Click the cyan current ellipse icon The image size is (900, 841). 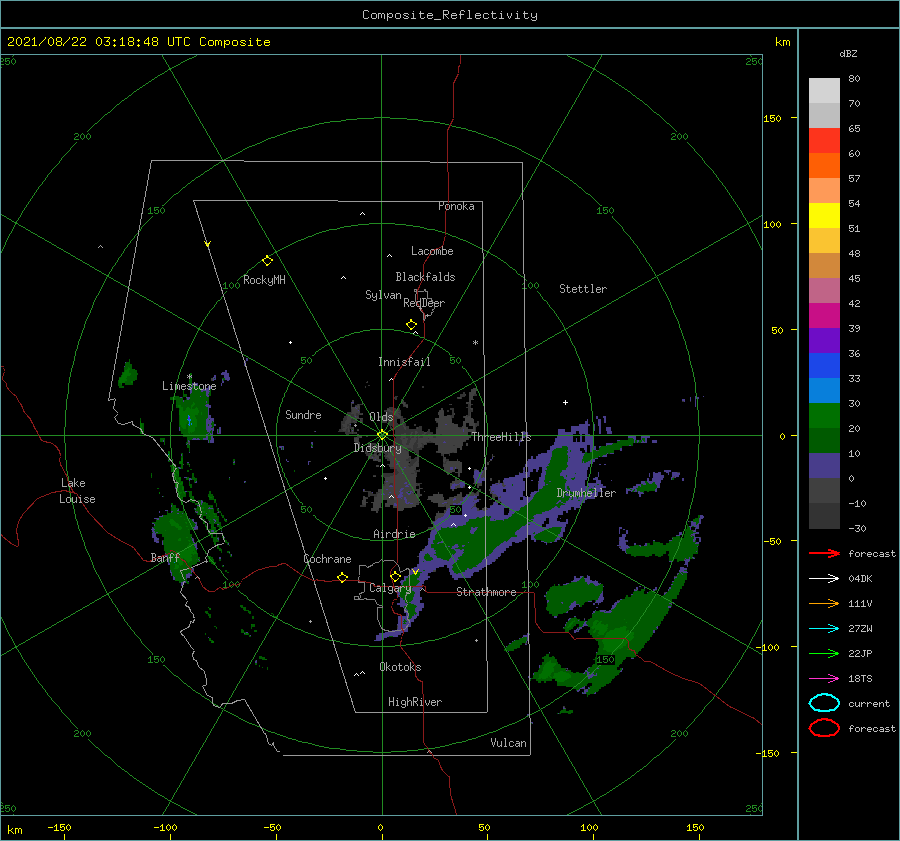[824, 703]
